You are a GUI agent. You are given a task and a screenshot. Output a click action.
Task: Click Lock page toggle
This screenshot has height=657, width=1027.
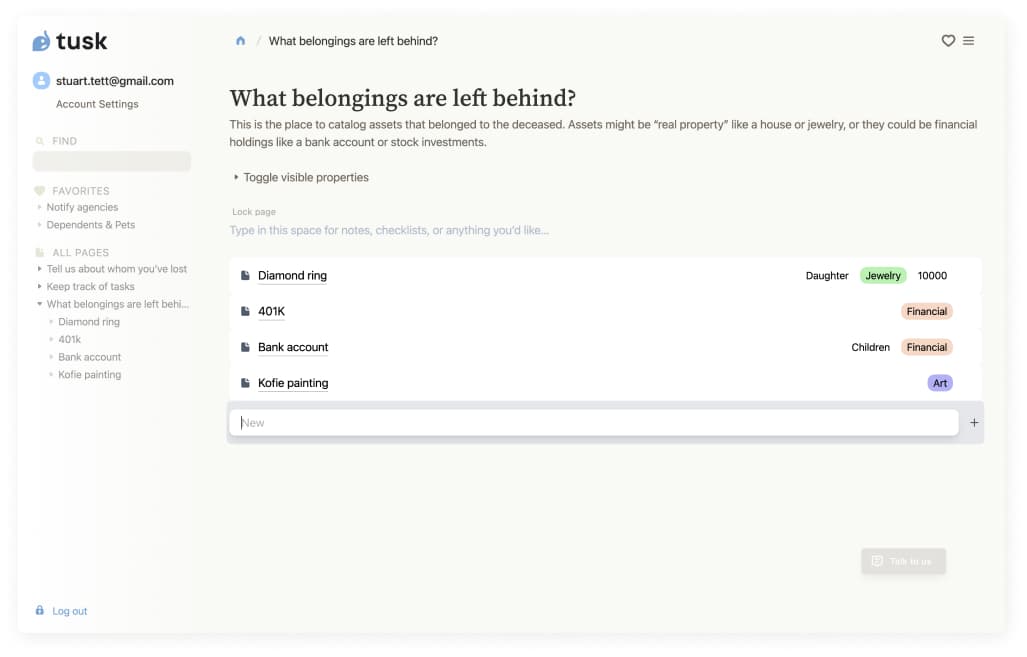coord(253,212)
